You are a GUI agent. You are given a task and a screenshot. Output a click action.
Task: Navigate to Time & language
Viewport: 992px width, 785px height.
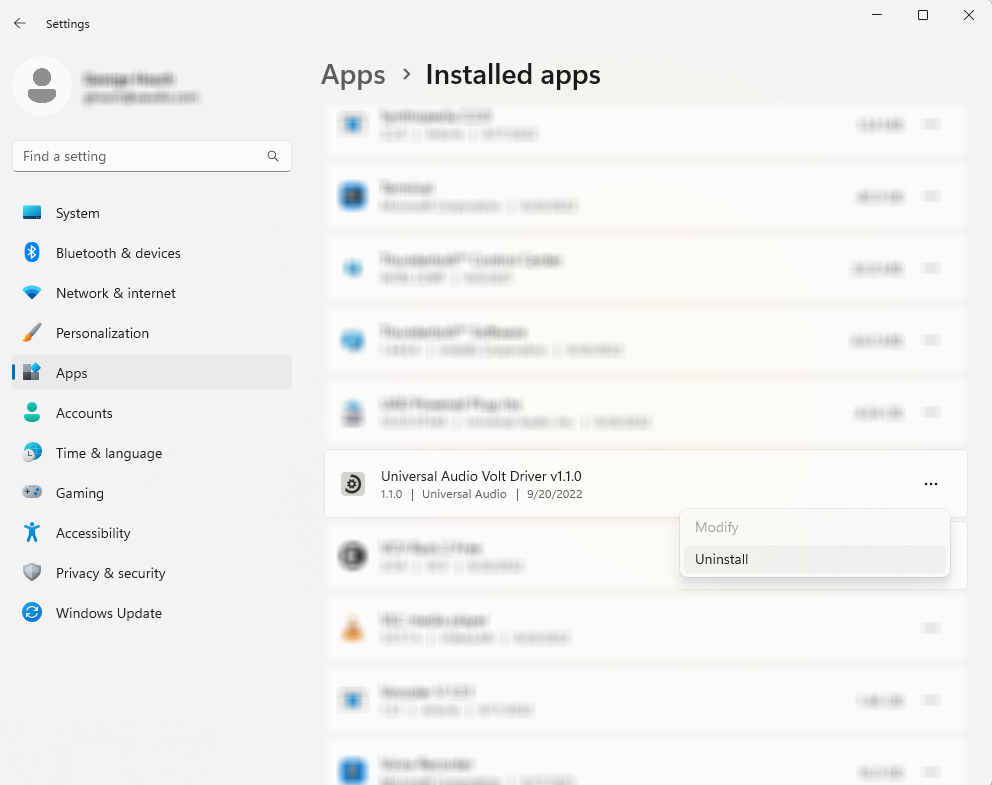[x=152, y=453]
